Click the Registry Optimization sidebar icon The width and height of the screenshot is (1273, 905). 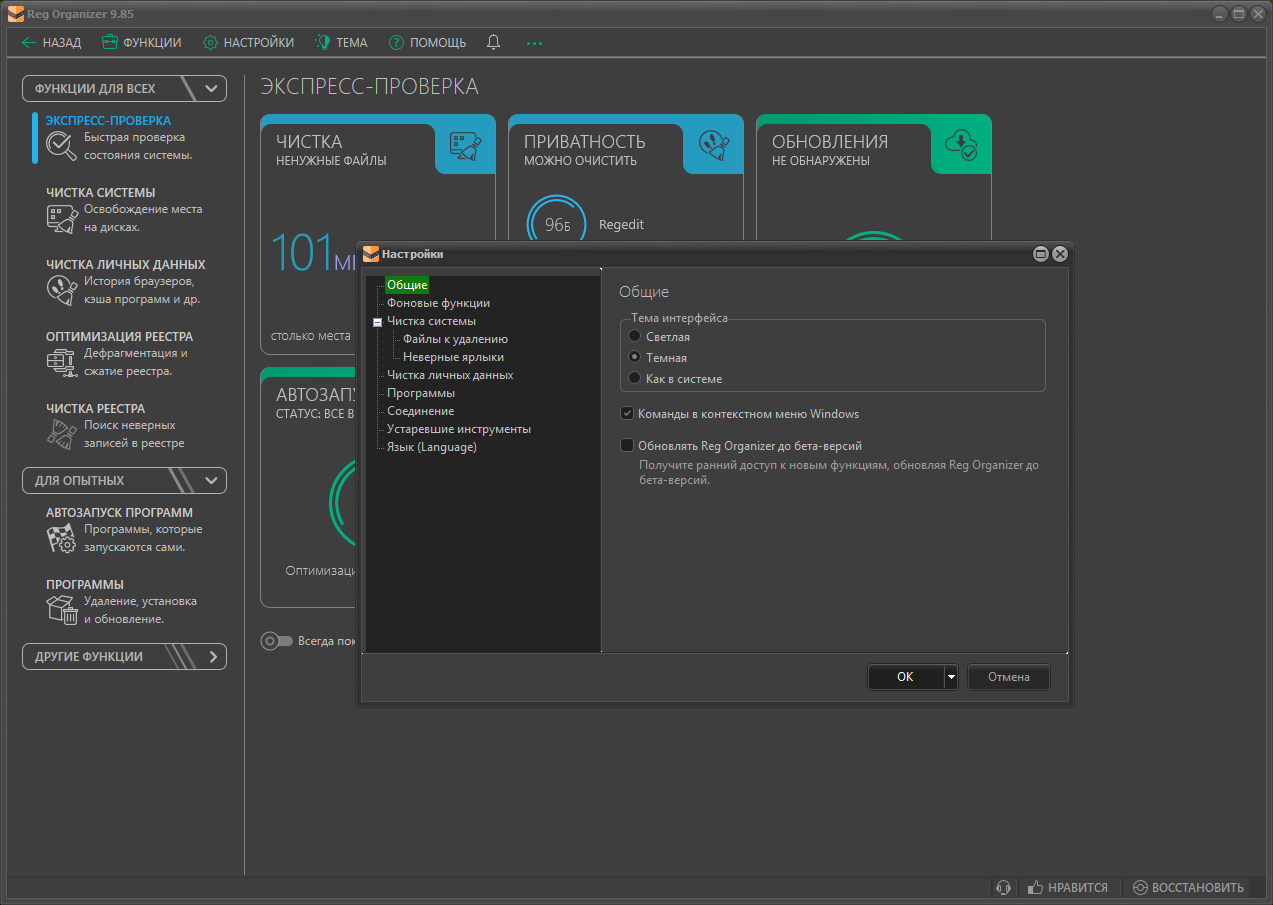tap(61, 362)
